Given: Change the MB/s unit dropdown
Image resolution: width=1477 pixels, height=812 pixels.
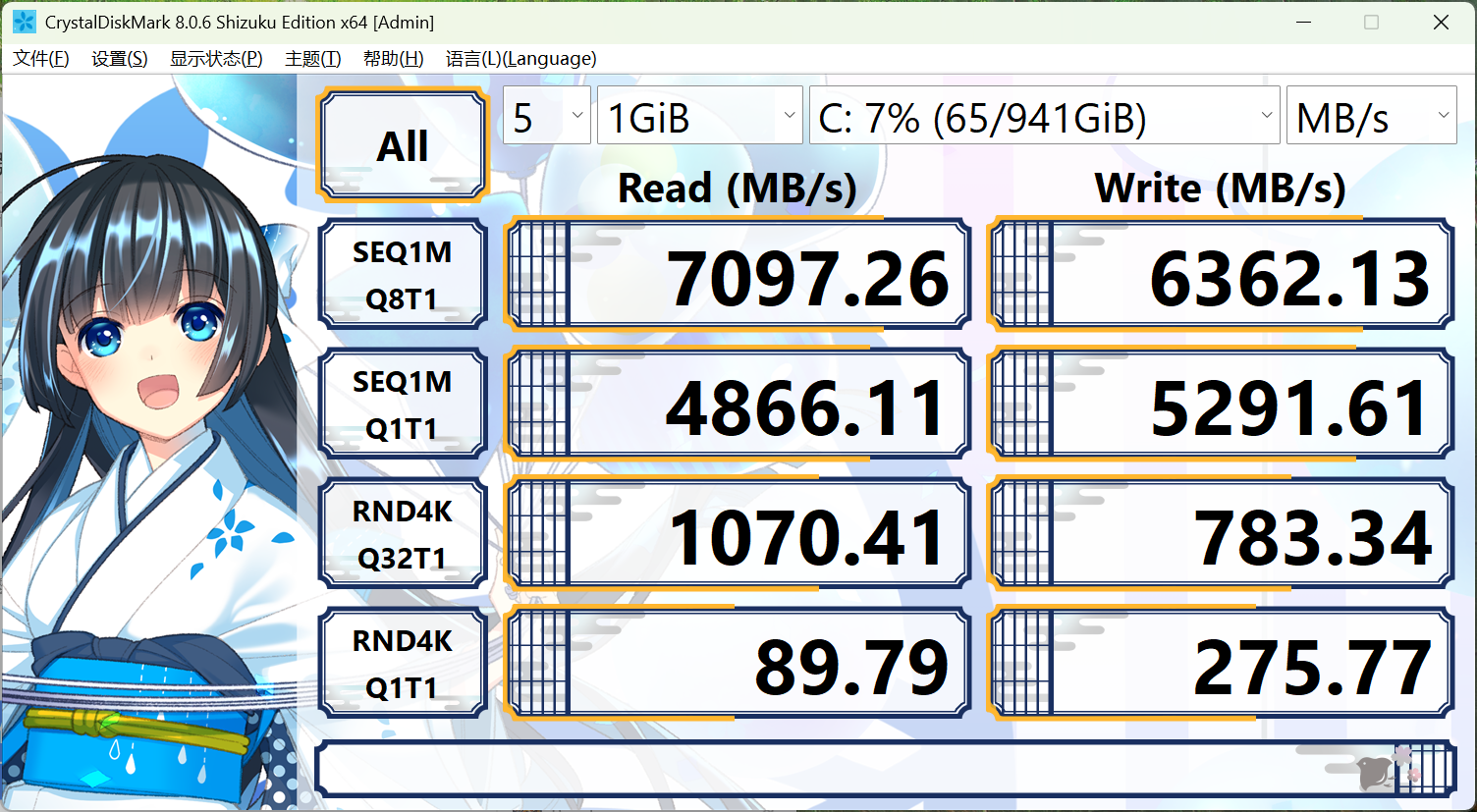Looking at the screenshot, I should 1371,116.
